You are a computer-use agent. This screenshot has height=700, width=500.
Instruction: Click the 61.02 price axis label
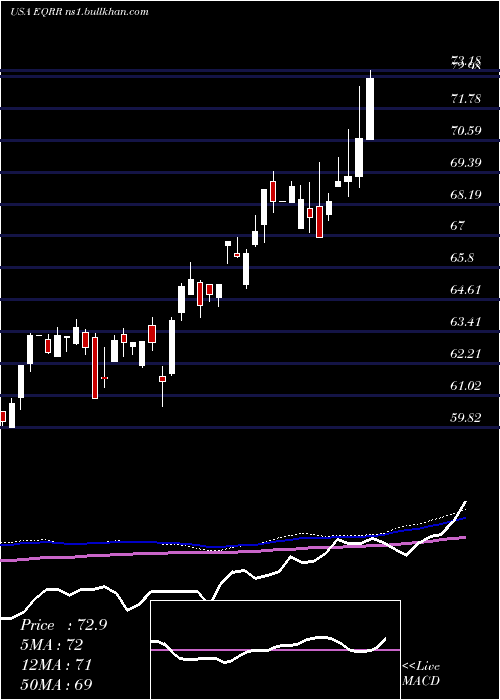pos(466,386)
